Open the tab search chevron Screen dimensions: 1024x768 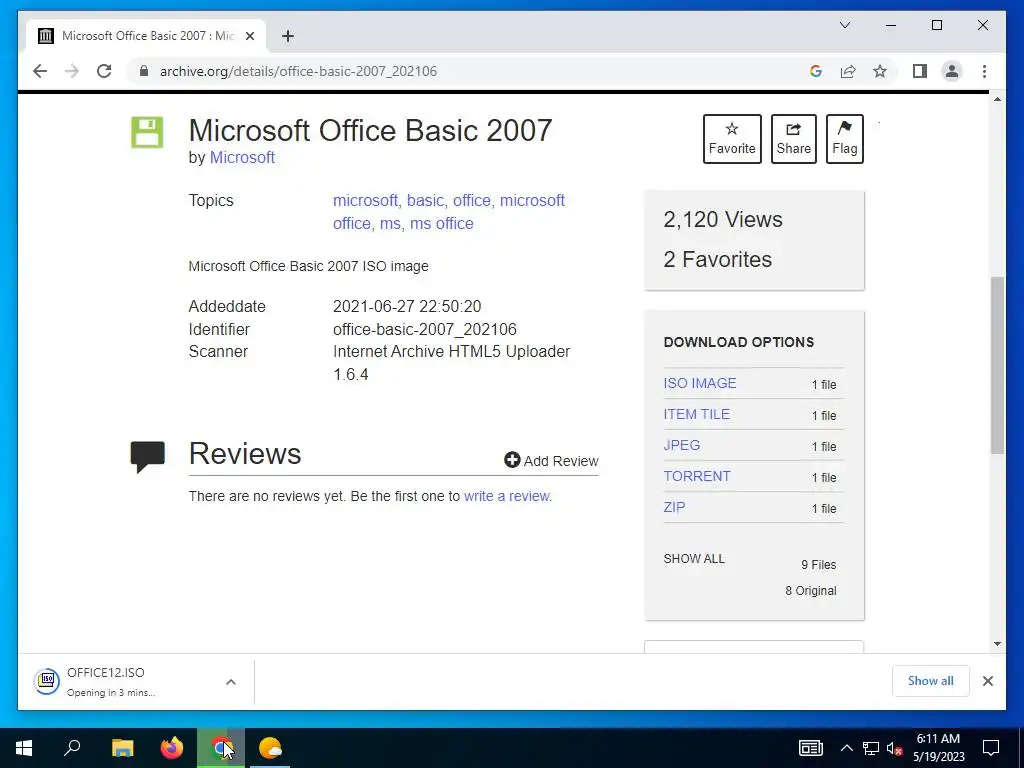845,25
